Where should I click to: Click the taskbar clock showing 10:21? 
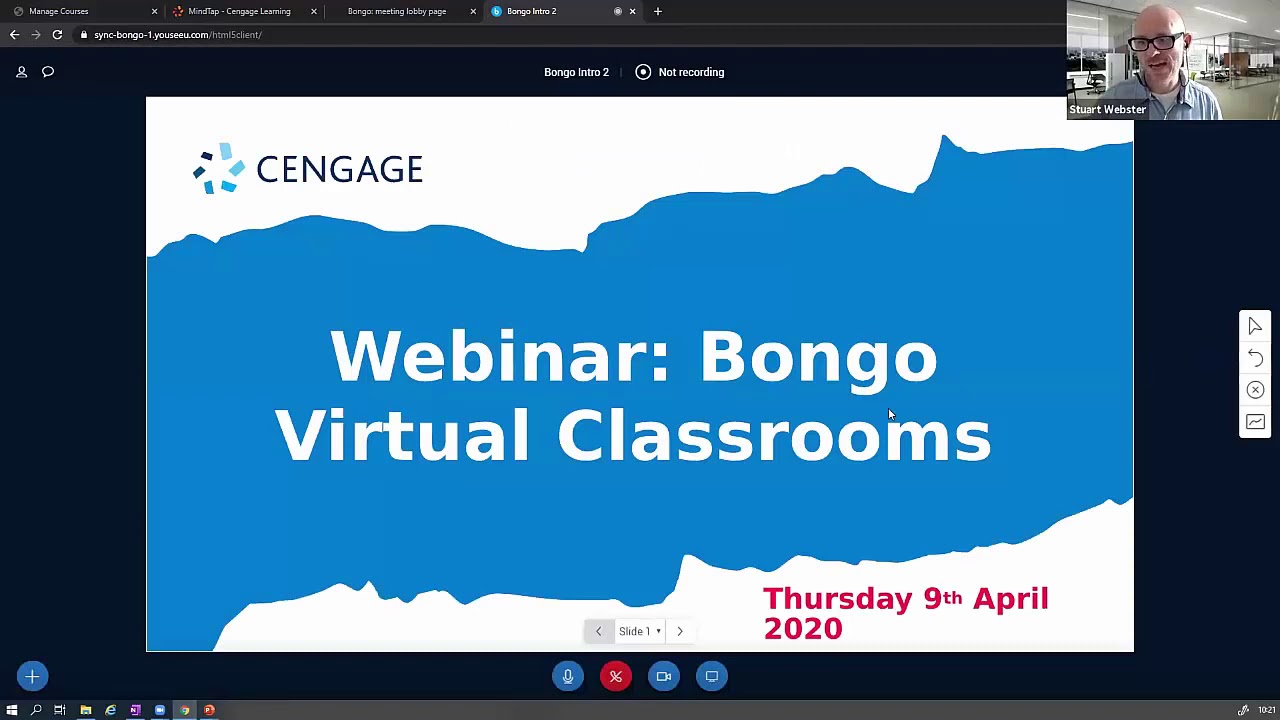coord(1266,710)
